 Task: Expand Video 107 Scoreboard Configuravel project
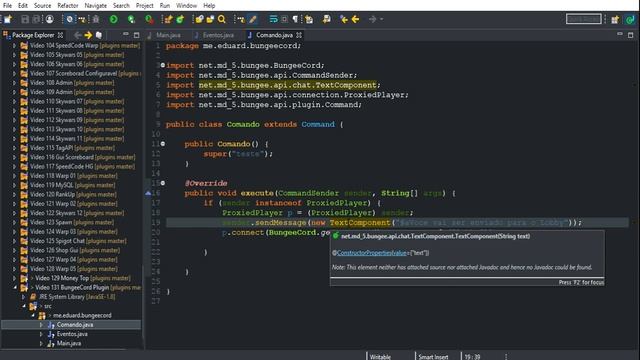14,73
